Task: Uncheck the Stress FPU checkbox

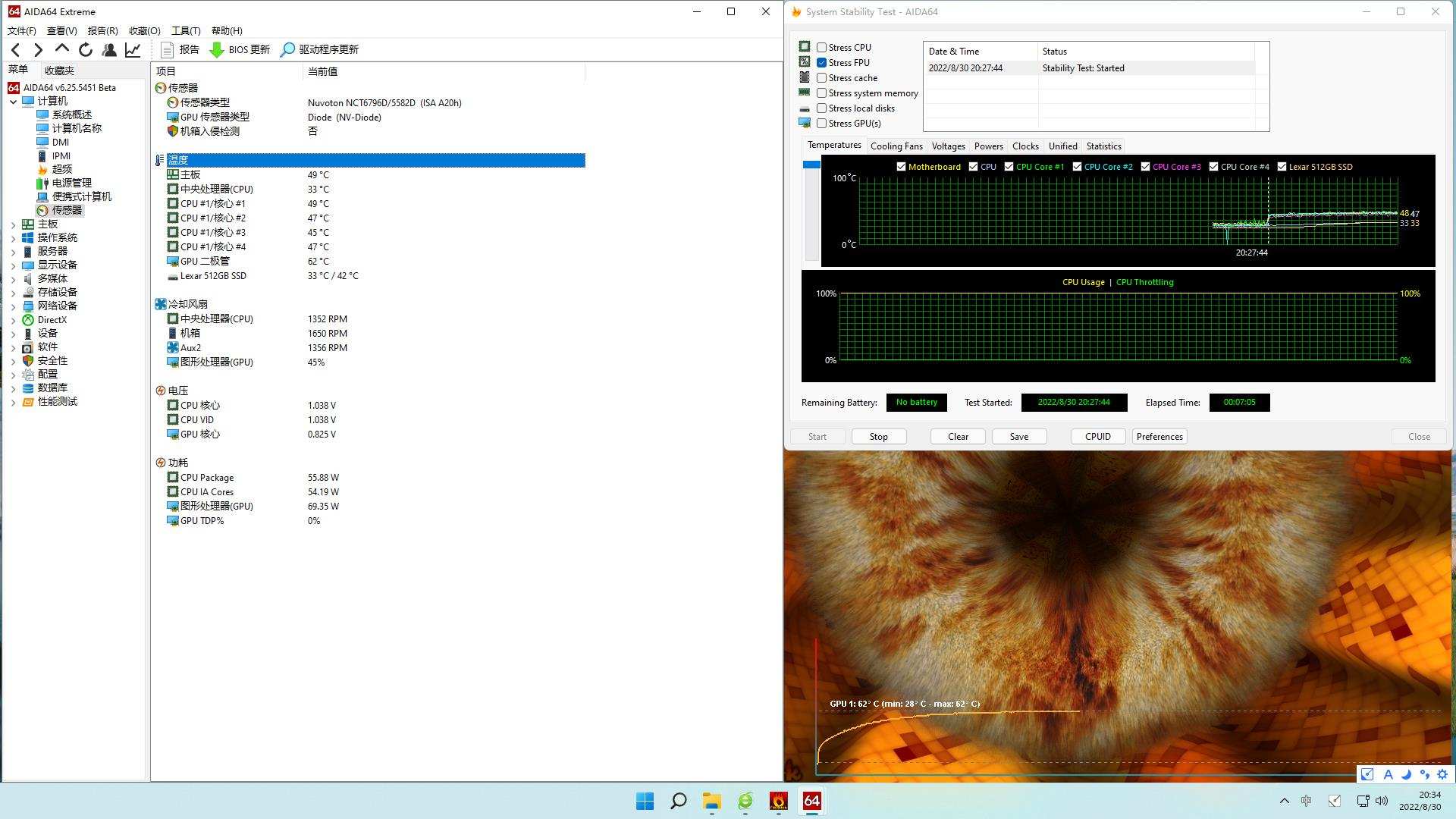Action: 821,62
